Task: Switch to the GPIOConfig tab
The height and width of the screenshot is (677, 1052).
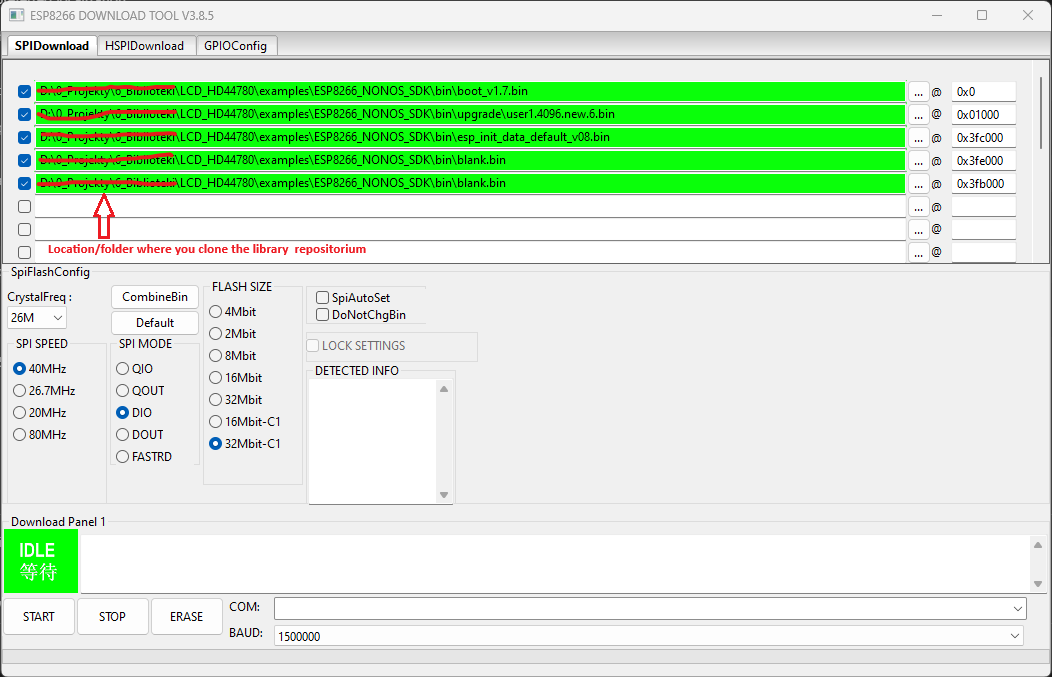Action: tap(235, 46)
